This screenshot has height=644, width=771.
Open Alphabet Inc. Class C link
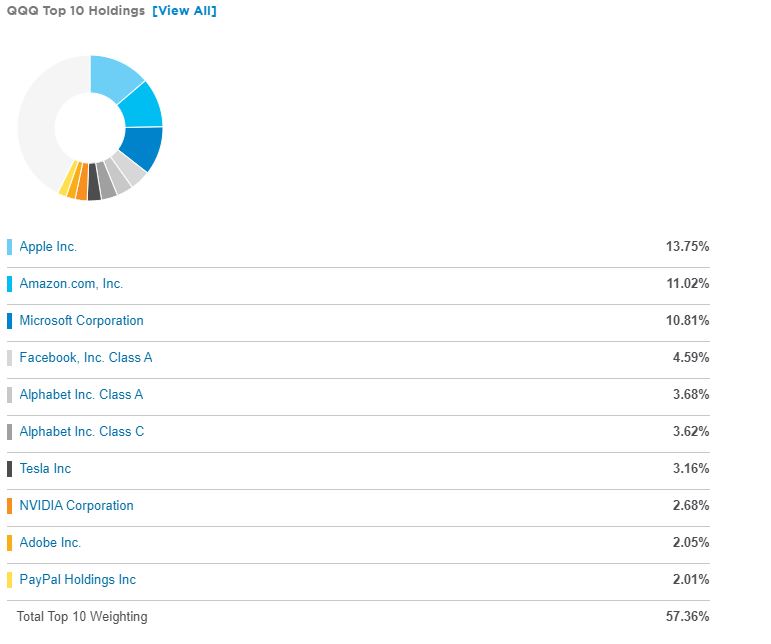(x=82, y=431)
